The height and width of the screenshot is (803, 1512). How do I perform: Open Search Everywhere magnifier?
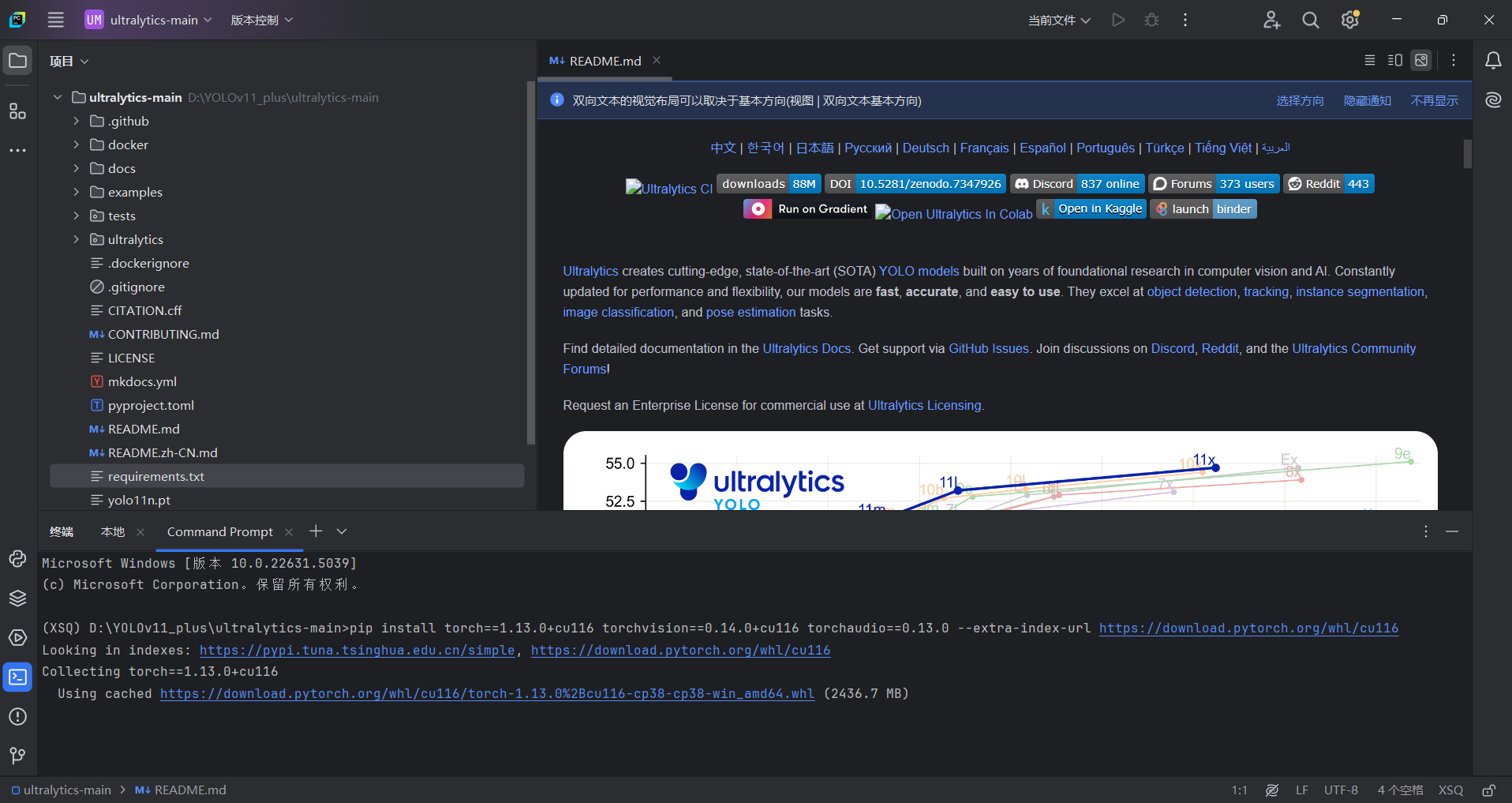1311,20
